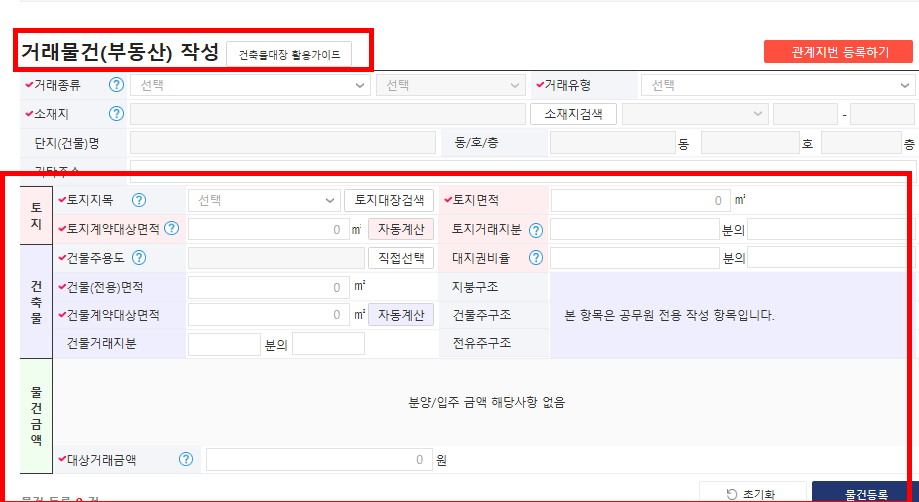Focus the 토지계약대상면적 input field
The image size is (919, 502).
(268, 229)
